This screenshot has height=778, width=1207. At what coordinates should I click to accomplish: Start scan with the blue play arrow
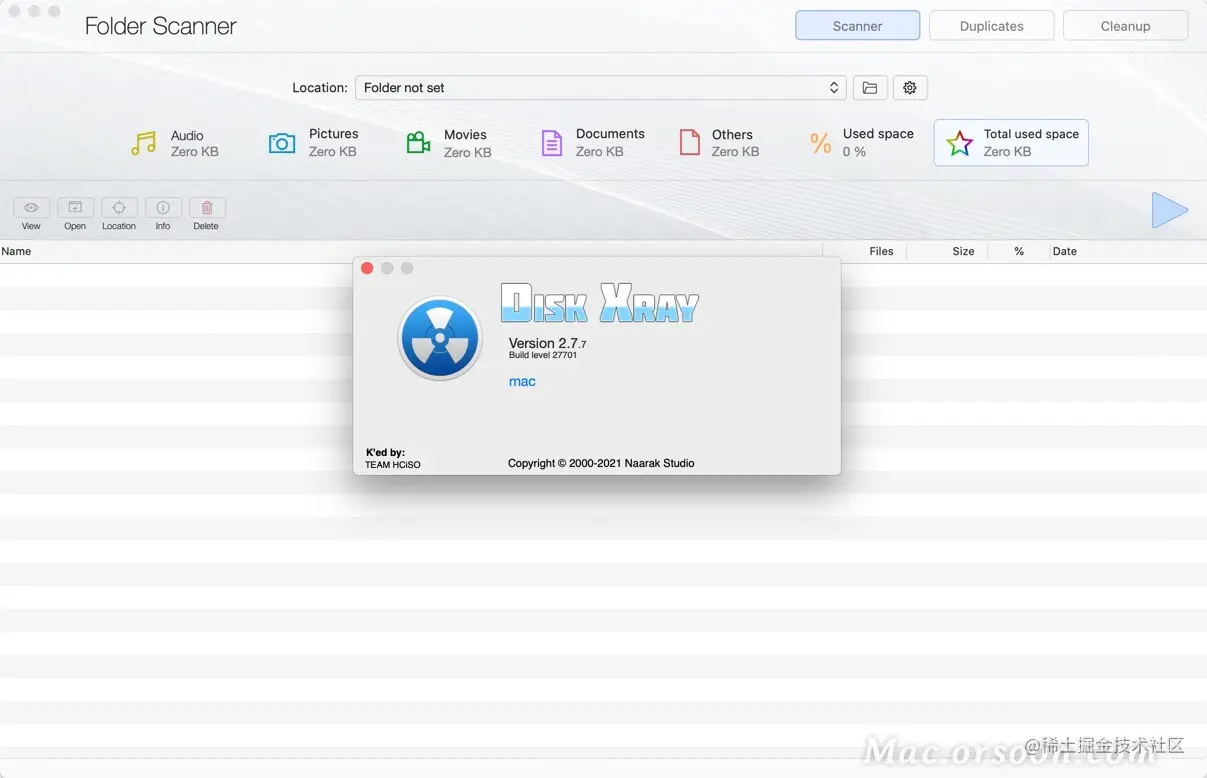[x=1169, y=210]
